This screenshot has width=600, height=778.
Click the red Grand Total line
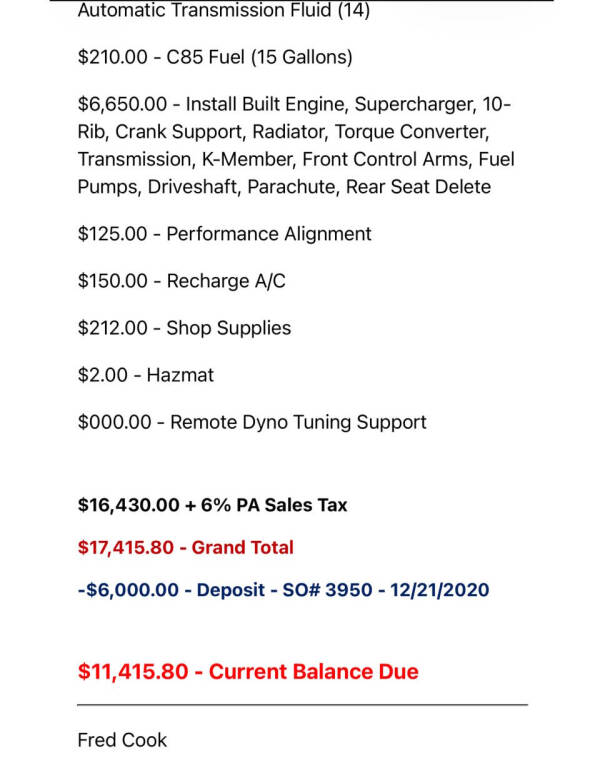185,548
